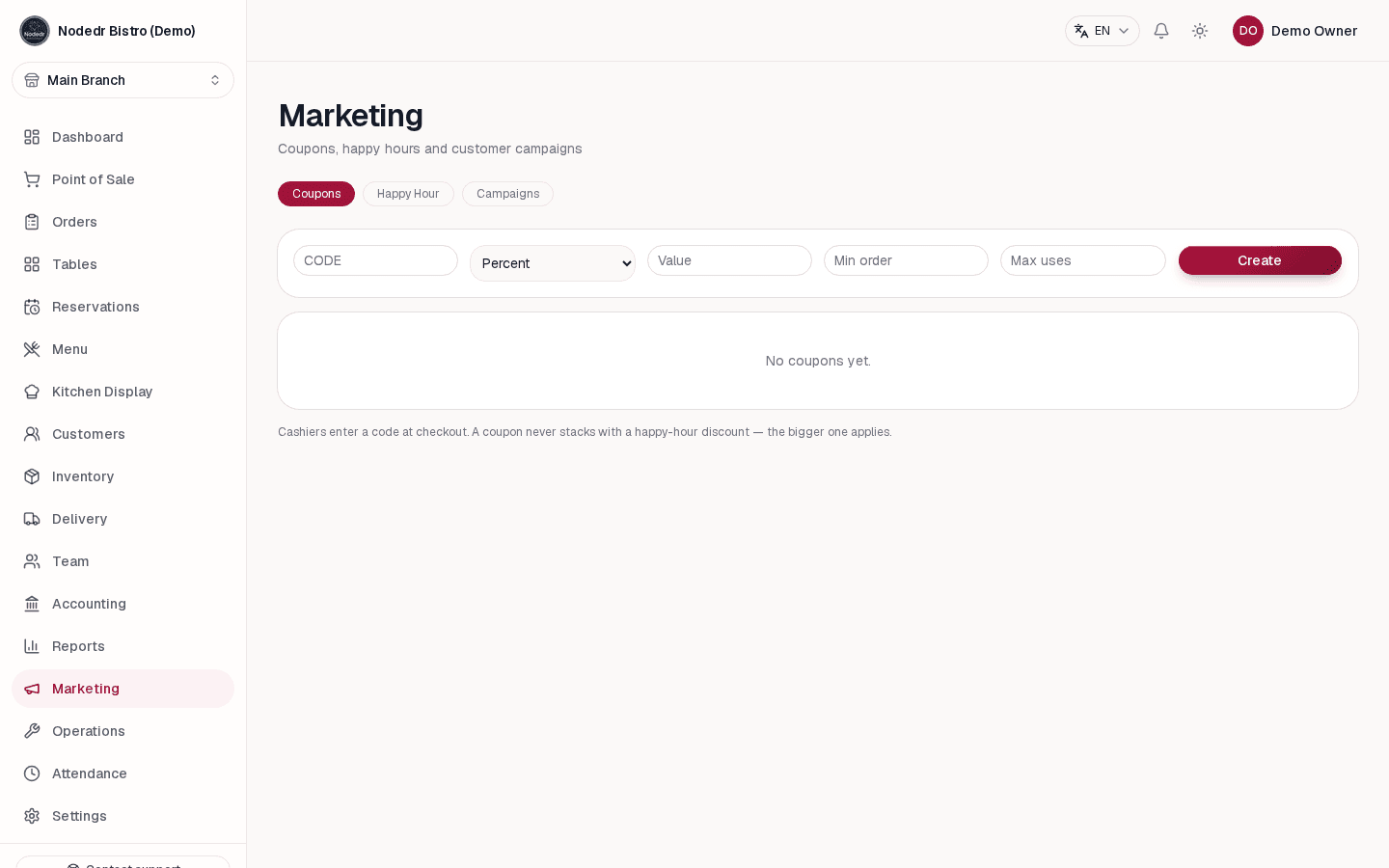The height and width of the screenshot is (868, 1389).
Task: Click the Point of Sale cart icon
Action: (x=32, y=179)
